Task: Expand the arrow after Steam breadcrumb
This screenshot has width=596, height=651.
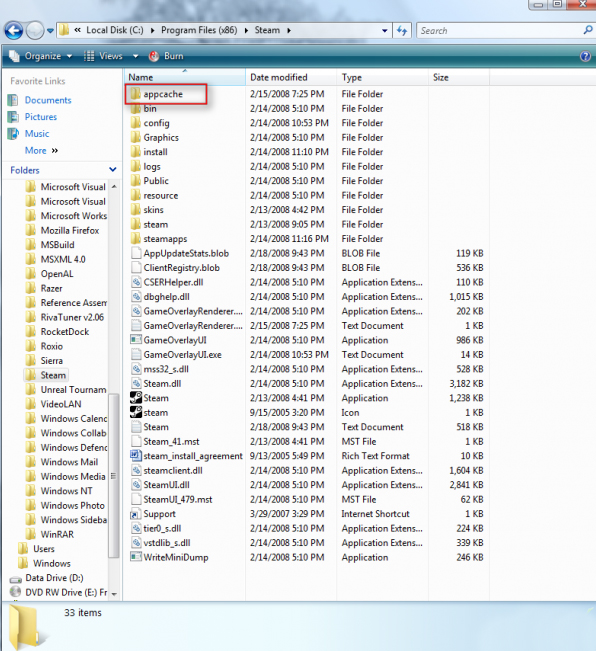Action: click(289, 30)
